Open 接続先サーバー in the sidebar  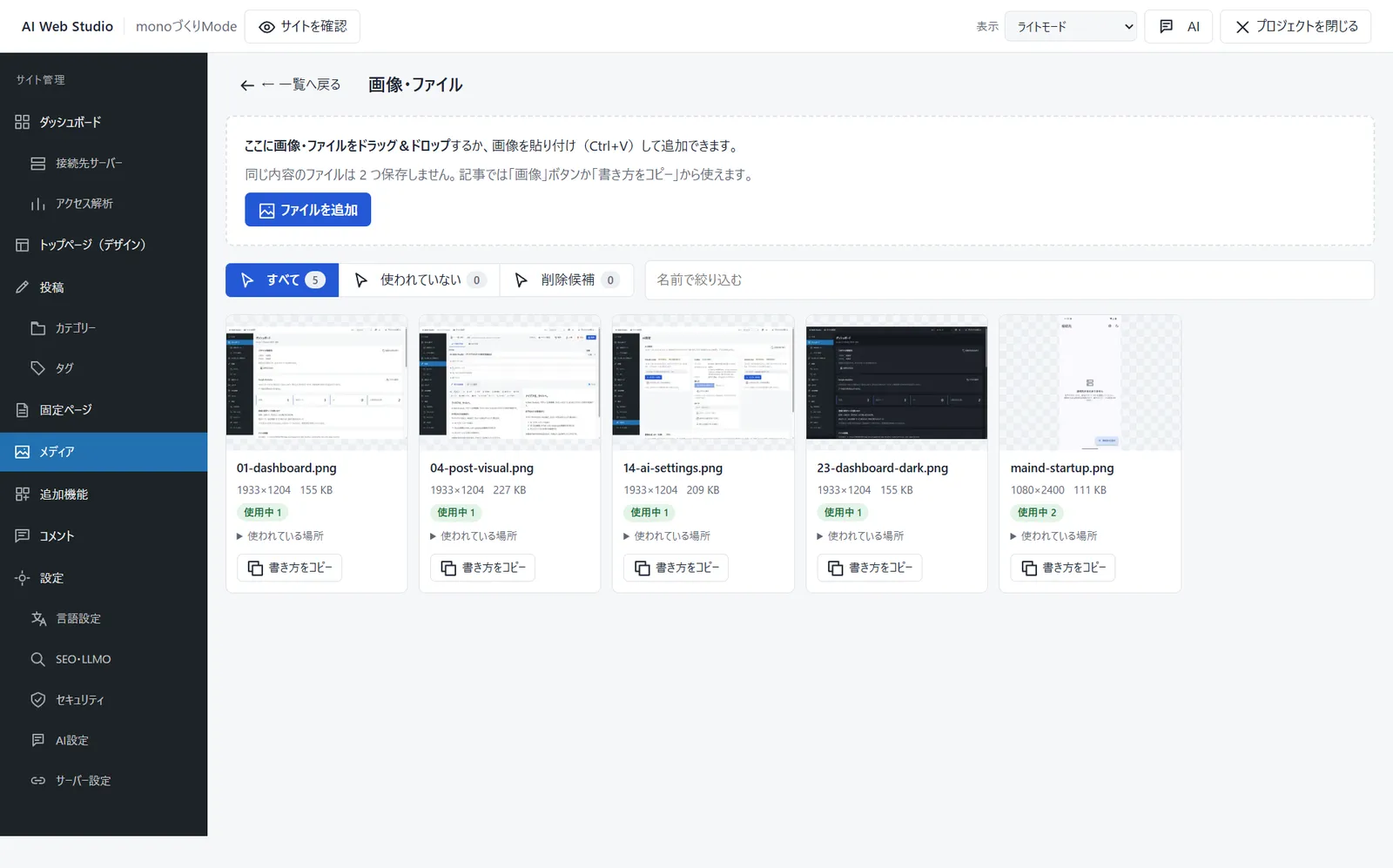pyautogui.click(x=104, y=163)
